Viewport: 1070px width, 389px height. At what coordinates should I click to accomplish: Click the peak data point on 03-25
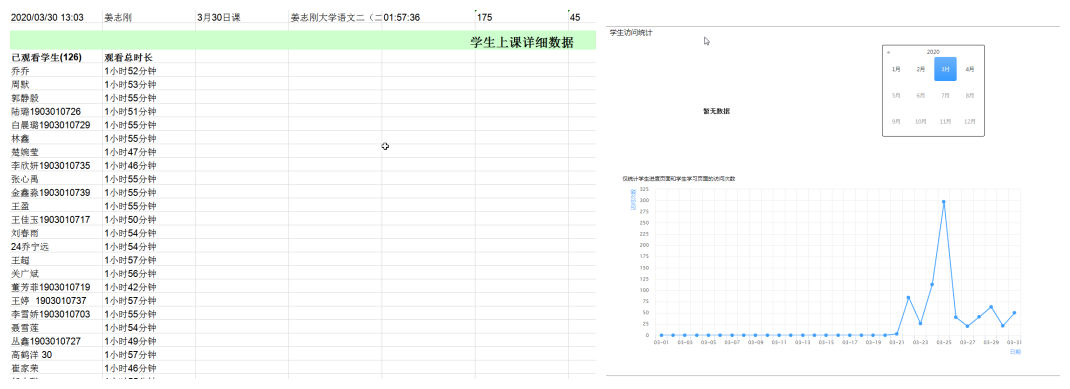coord(944,202)
